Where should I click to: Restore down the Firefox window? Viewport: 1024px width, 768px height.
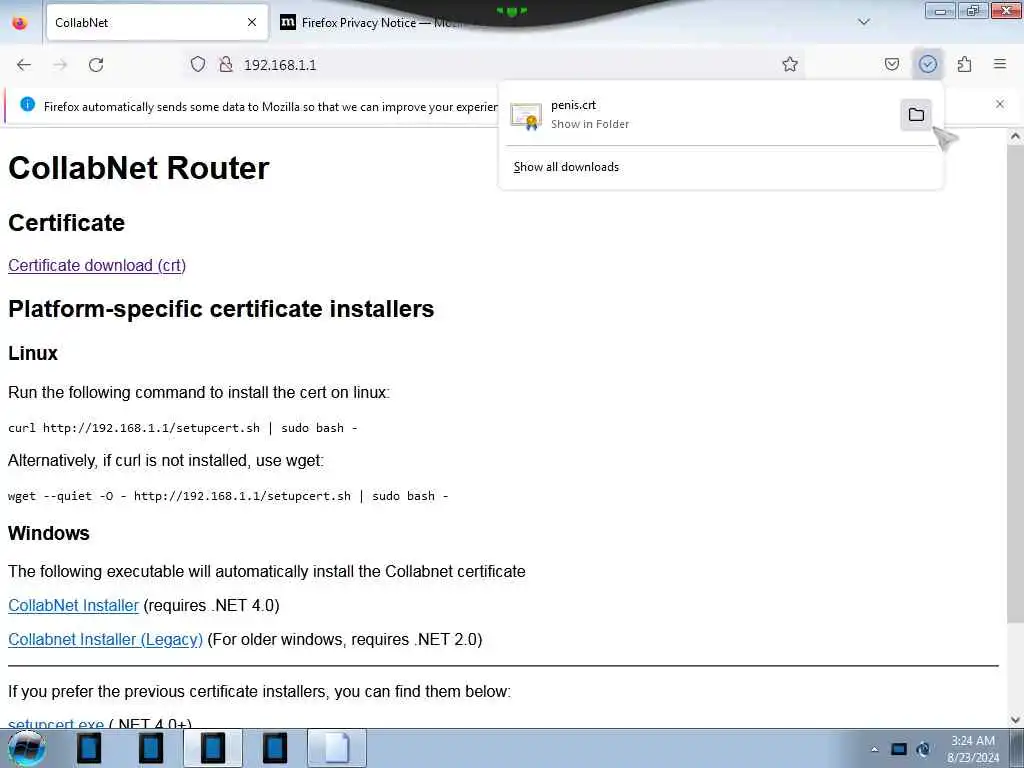(972, 10)
